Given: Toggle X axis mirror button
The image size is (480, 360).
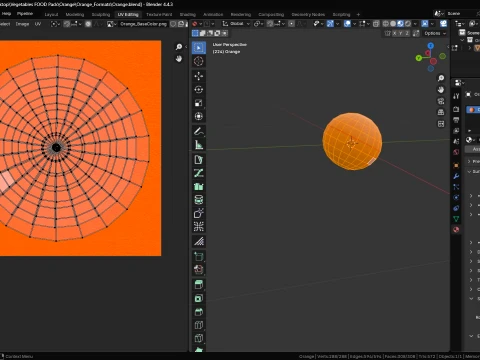Looking at the screenshot, I should (395, 33).
